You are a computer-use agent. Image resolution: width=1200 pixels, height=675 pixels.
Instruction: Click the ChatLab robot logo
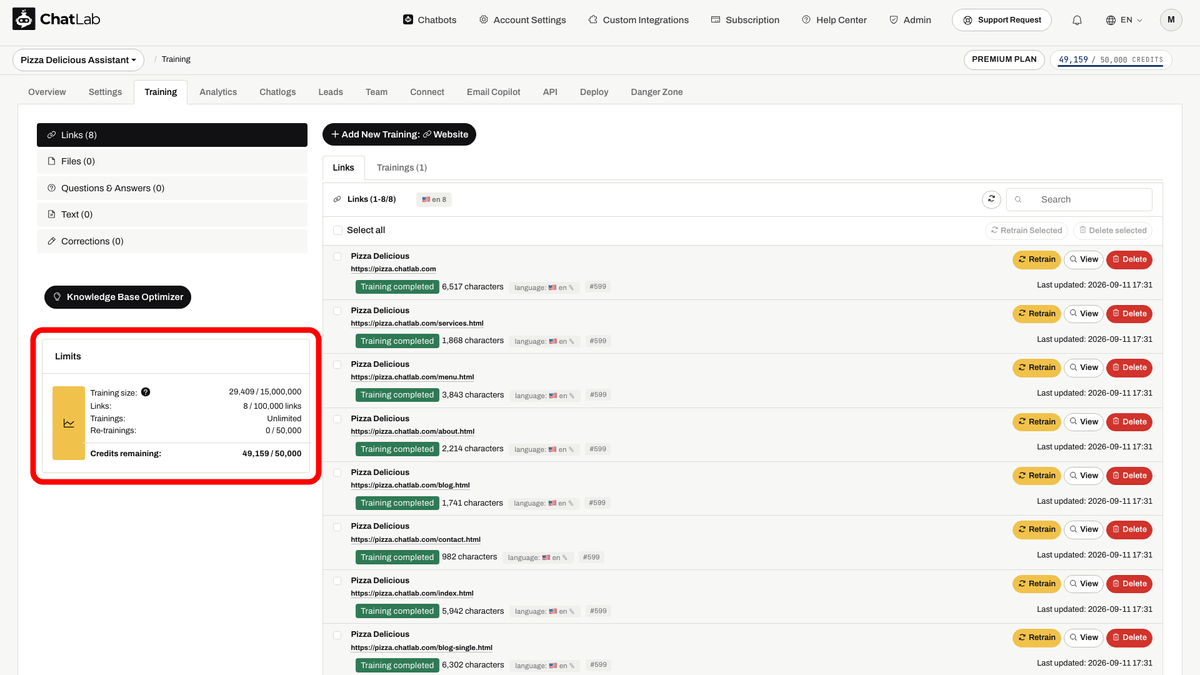(24, 19)
